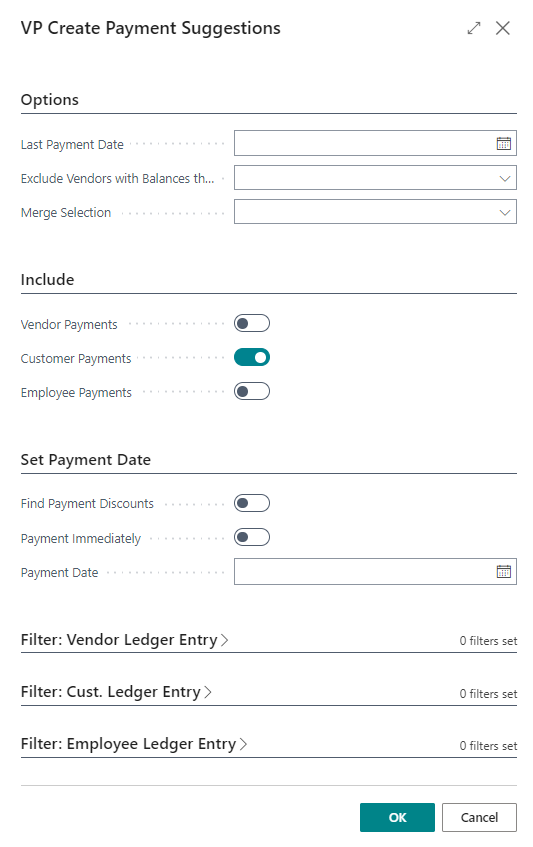Click the Cancel button

[480, 817]
